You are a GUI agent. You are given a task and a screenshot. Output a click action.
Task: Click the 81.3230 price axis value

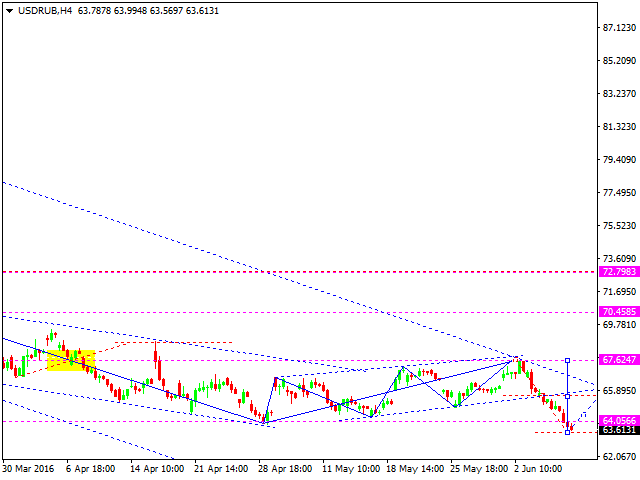pyautogui.click(x=619, y=127)
